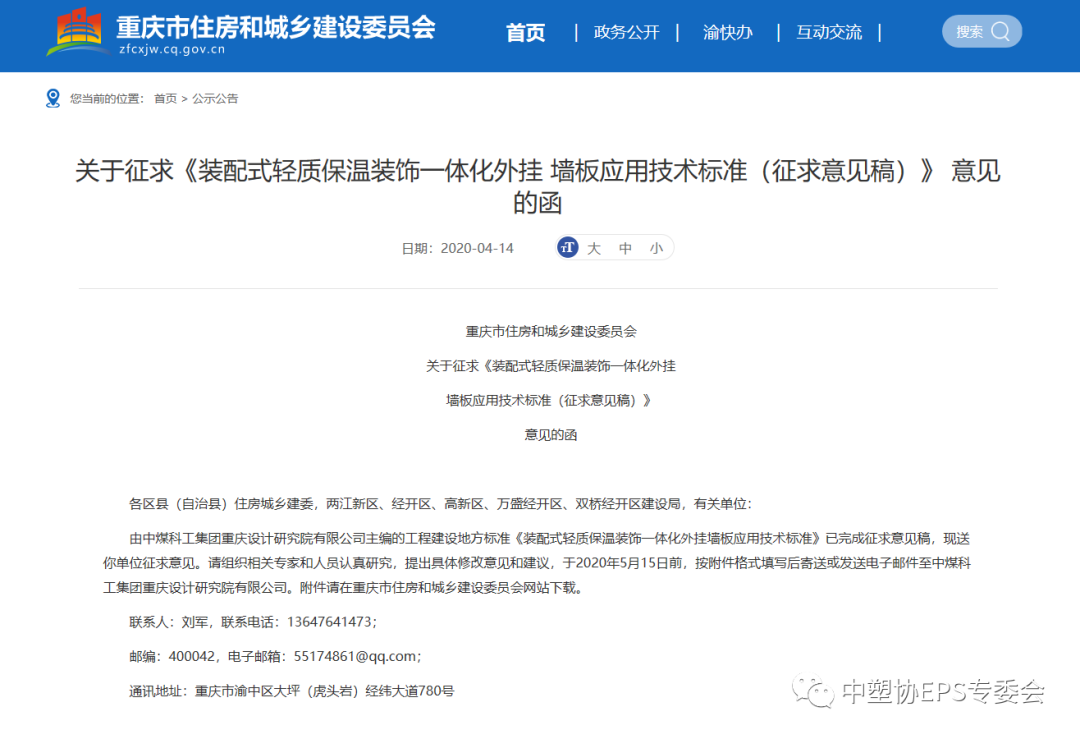Screen dimensions: 1080x739
Task: Click the blue location pin icon
Action: [x=53, y=98]
